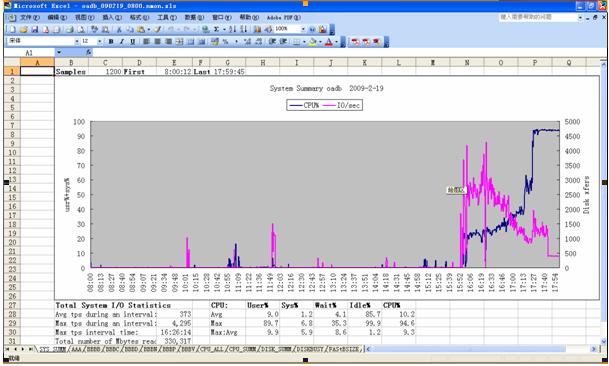
Task: Click the column H header
Action: [263, 63]
